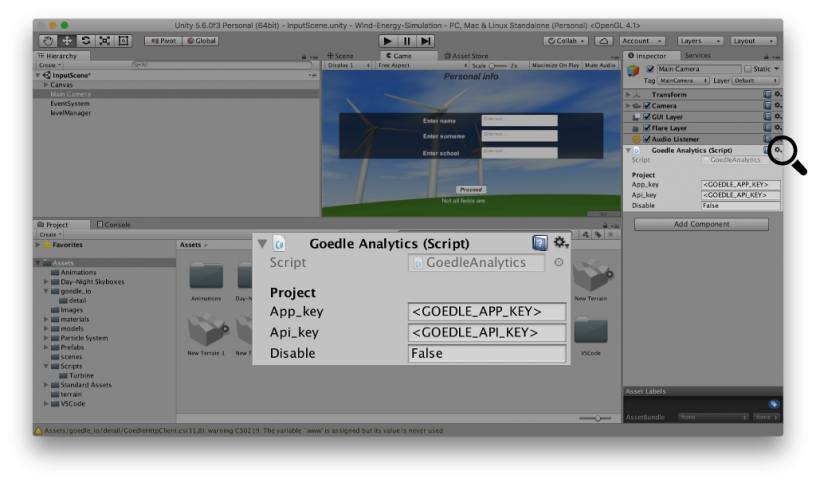The width and height of the screenshot is (816, 483).
Task: Open the VSCode folder thumbnail
Action: (x=591, y=330)
